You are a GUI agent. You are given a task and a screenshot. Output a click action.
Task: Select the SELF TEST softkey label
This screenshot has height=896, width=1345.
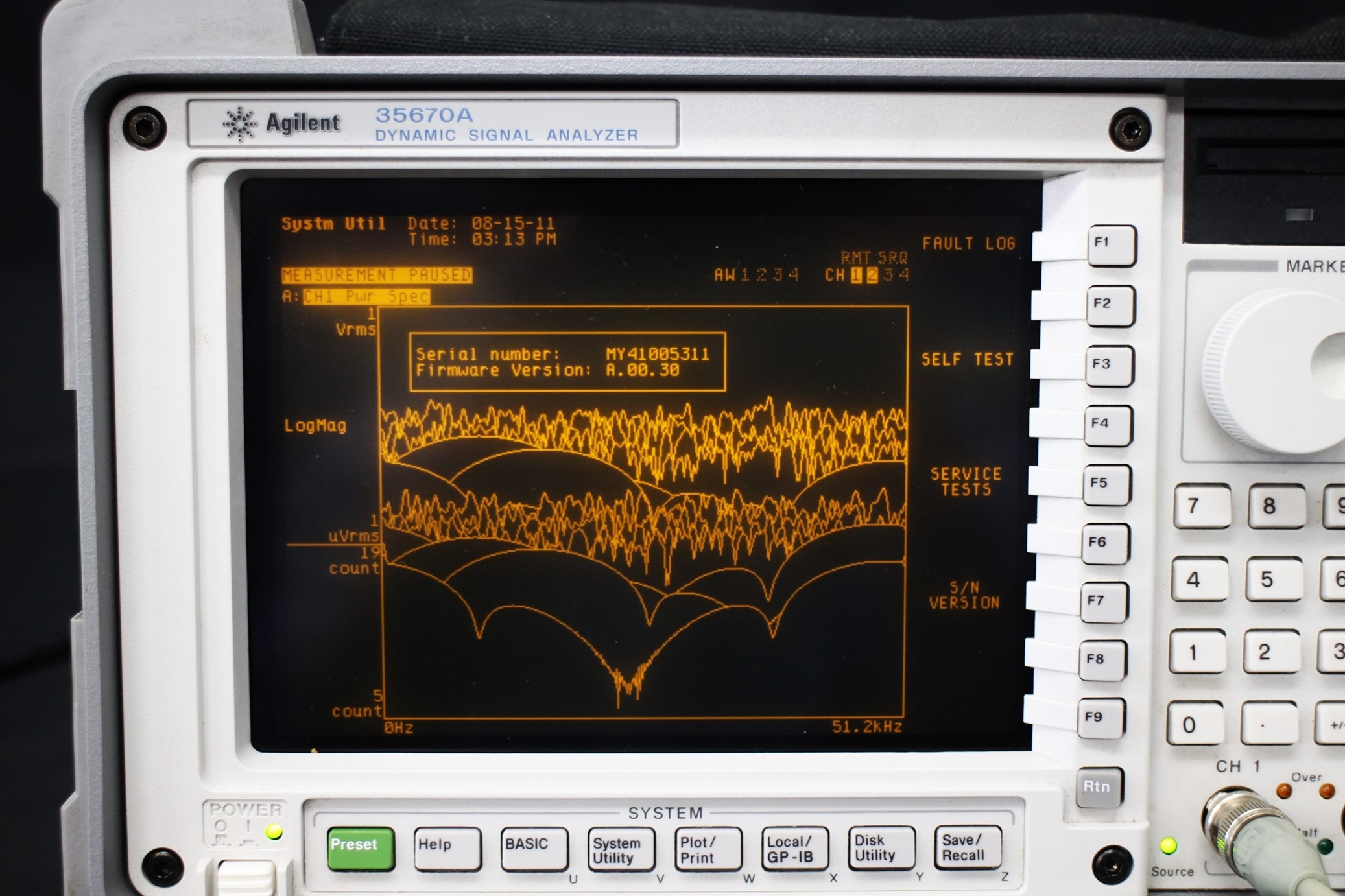pyautogui.click(x=968, y=359)
